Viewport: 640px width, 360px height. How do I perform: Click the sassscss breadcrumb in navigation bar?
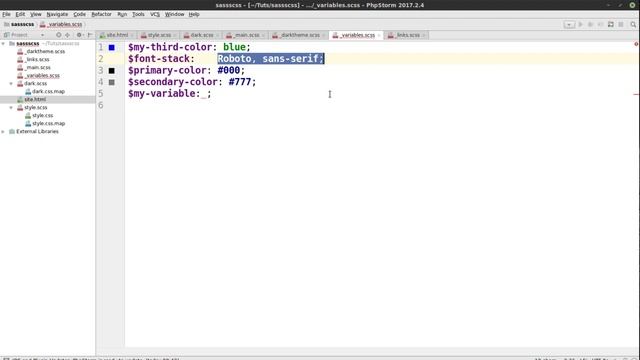point(19,24)
